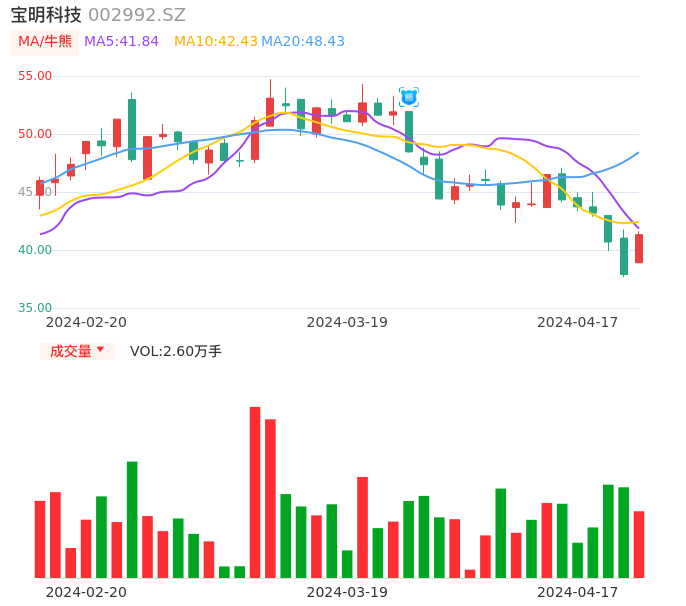Click the MA20:48.43 legend label
The height and width of the screenshot is (606, 686).
click(303, 42)
